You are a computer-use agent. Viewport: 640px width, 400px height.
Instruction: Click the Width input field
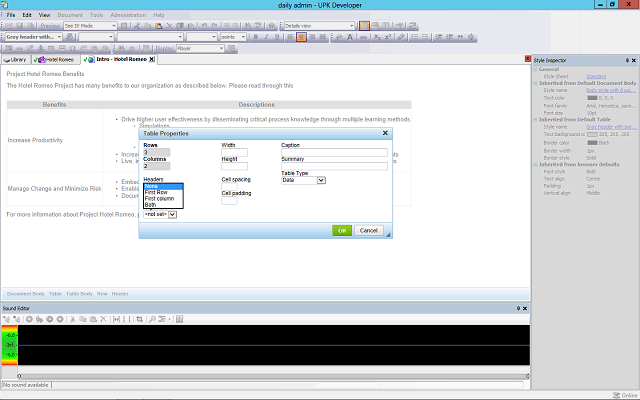coord(234,153)
